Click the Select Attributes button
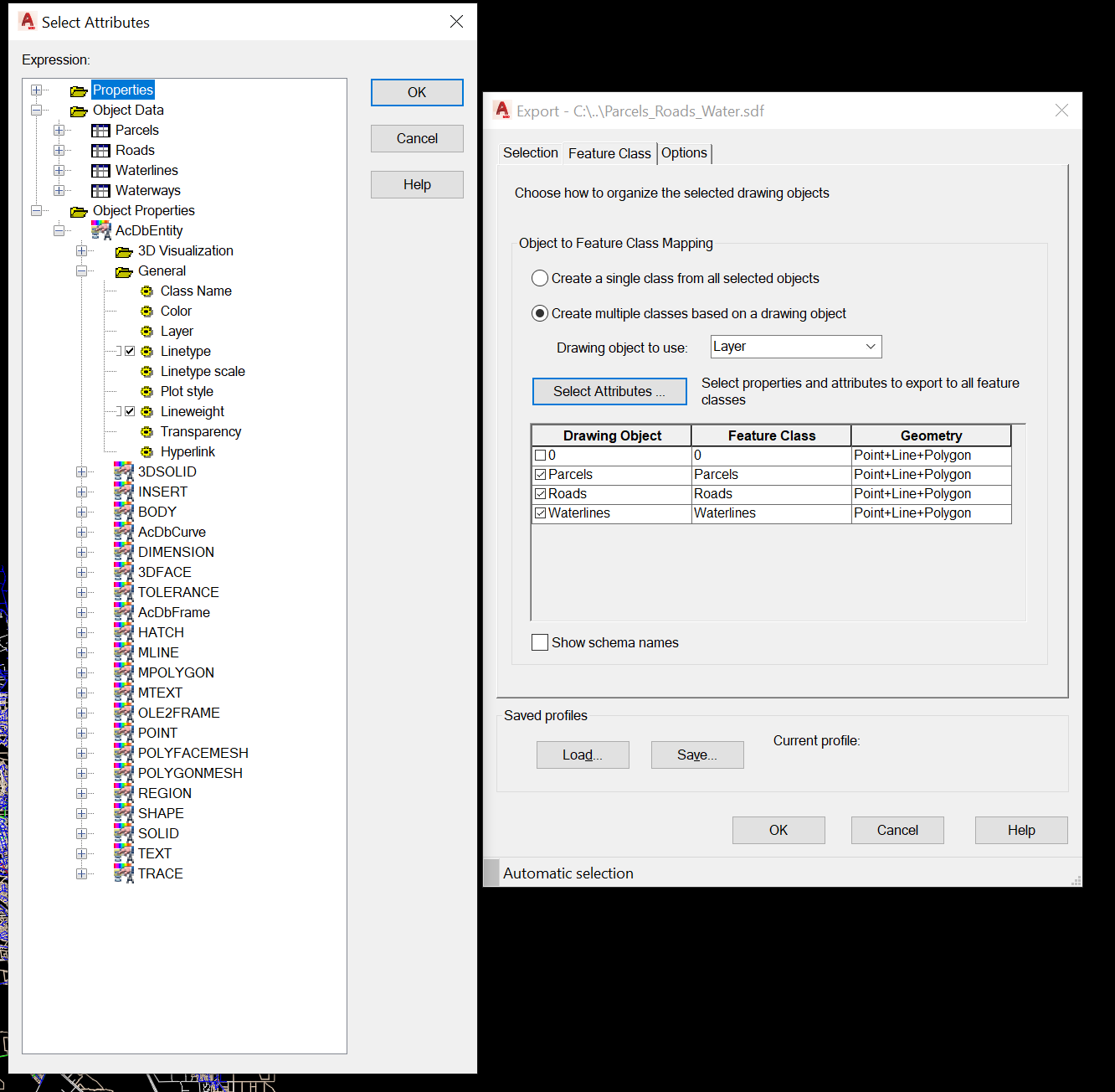 coord(609,391)
